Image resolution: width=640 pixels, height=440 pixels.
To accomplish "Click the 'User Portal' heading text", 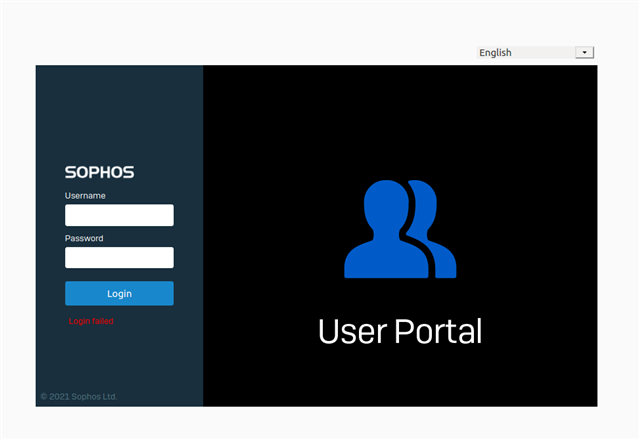I will pyautogui.click(x=400, y=331).
